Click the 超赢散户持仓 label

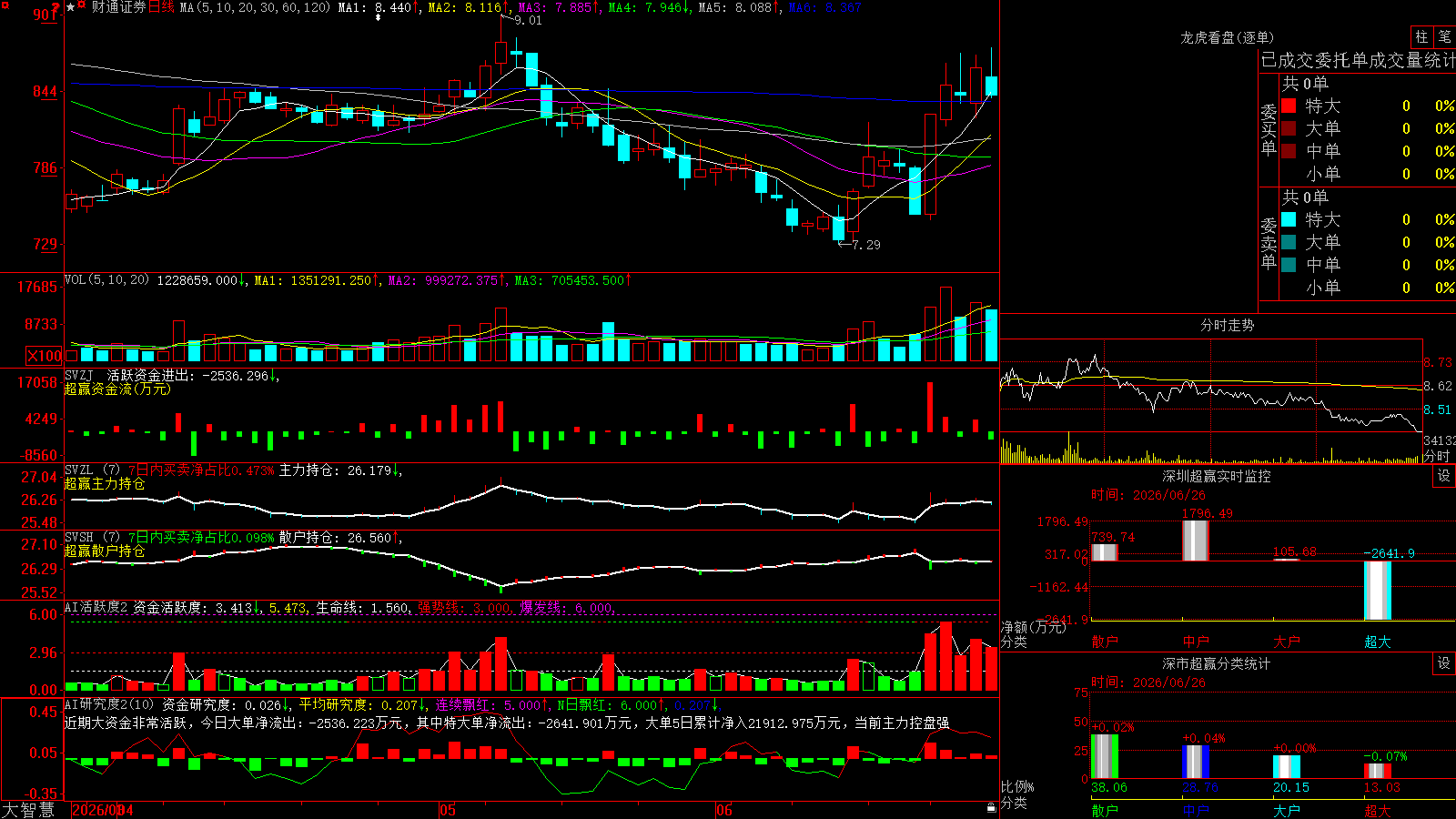coord(105,551)
